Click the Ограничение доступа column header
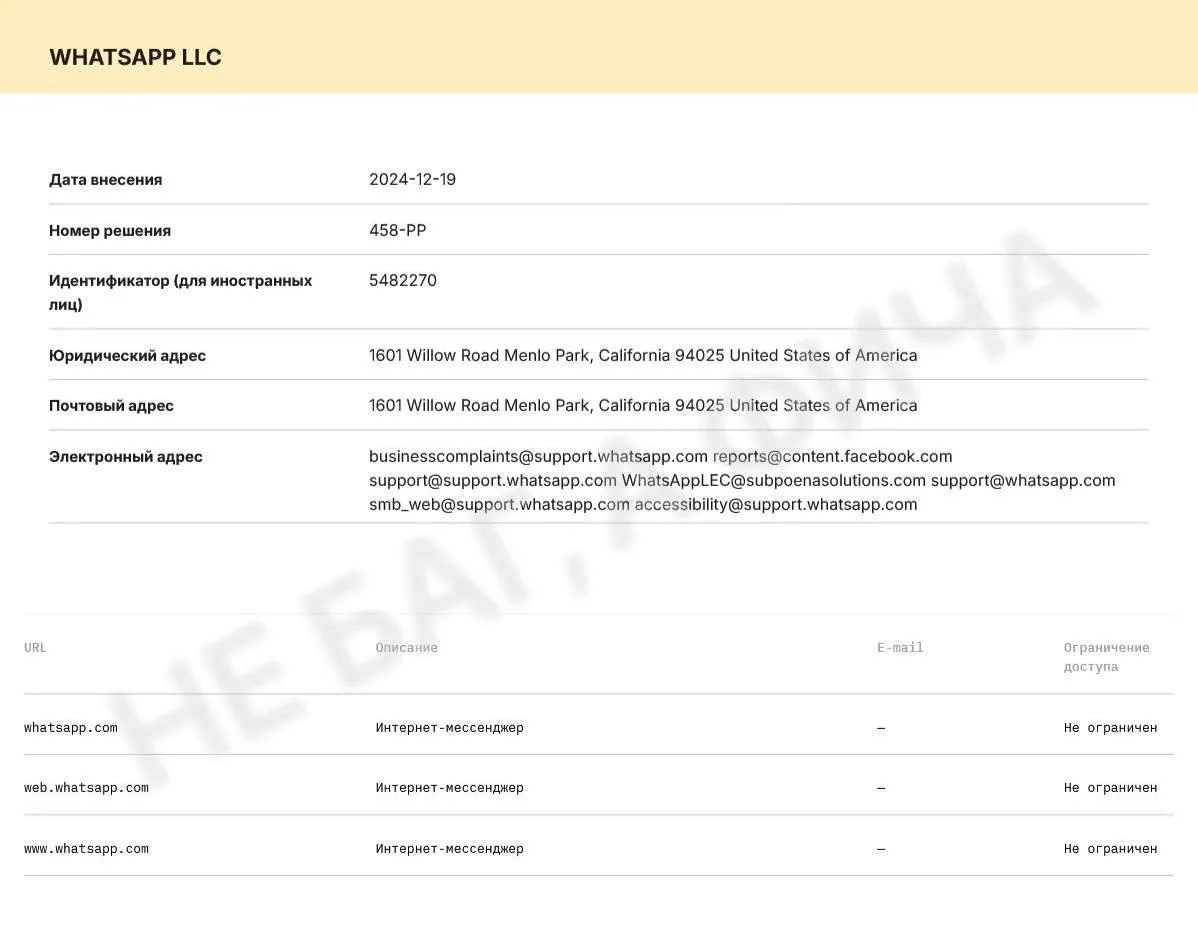Image resolution: width=1198 pixels, height=948 pixels. coord(1106,657)
